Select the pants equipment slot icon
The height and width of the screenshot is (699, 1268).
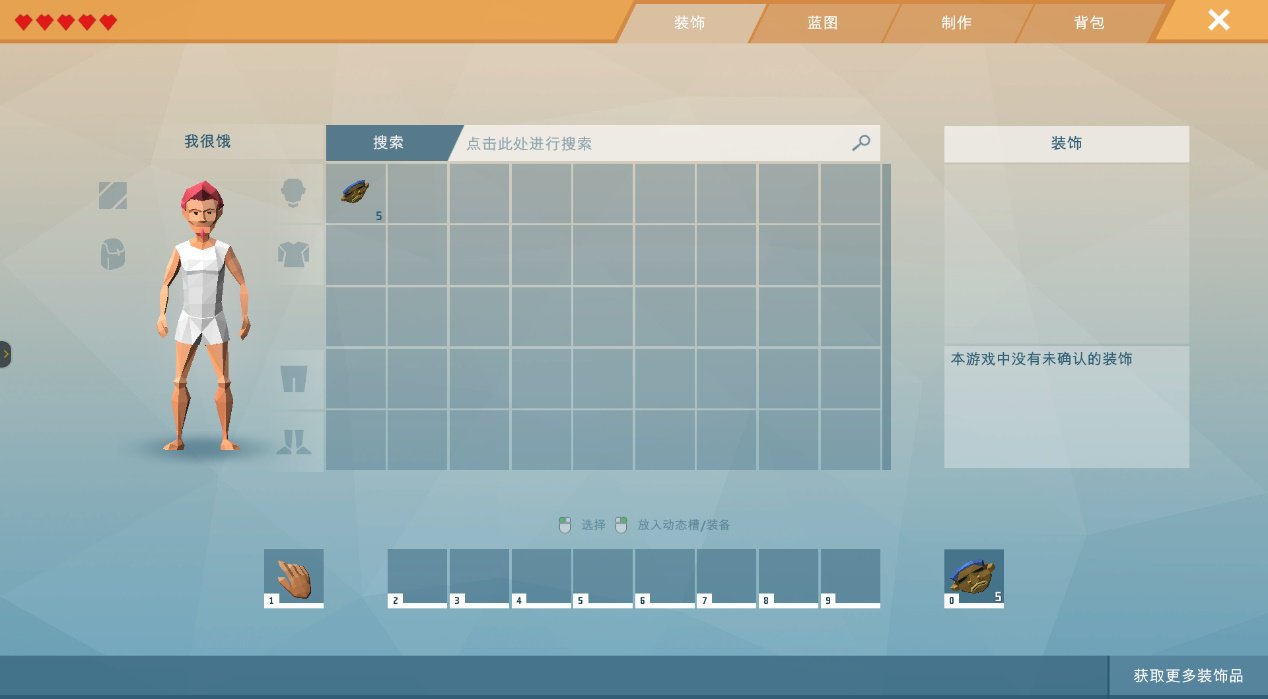293,378
